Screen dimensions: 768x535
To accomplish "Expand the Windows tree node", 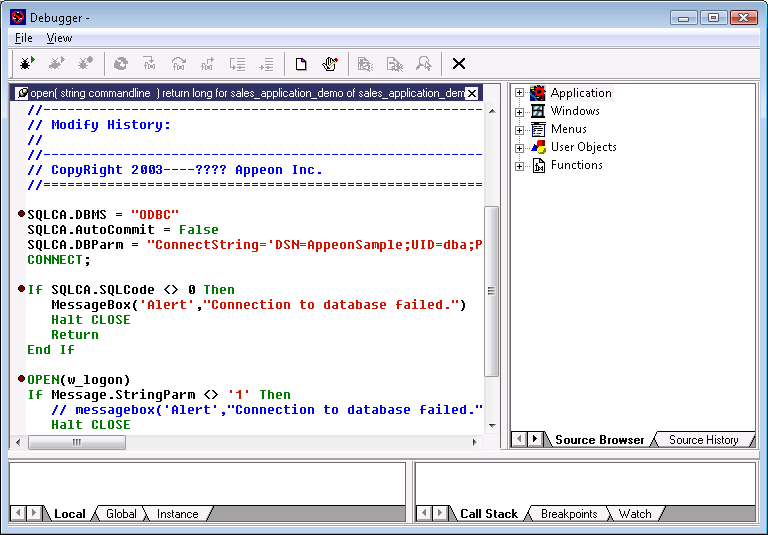I will 519,112.
